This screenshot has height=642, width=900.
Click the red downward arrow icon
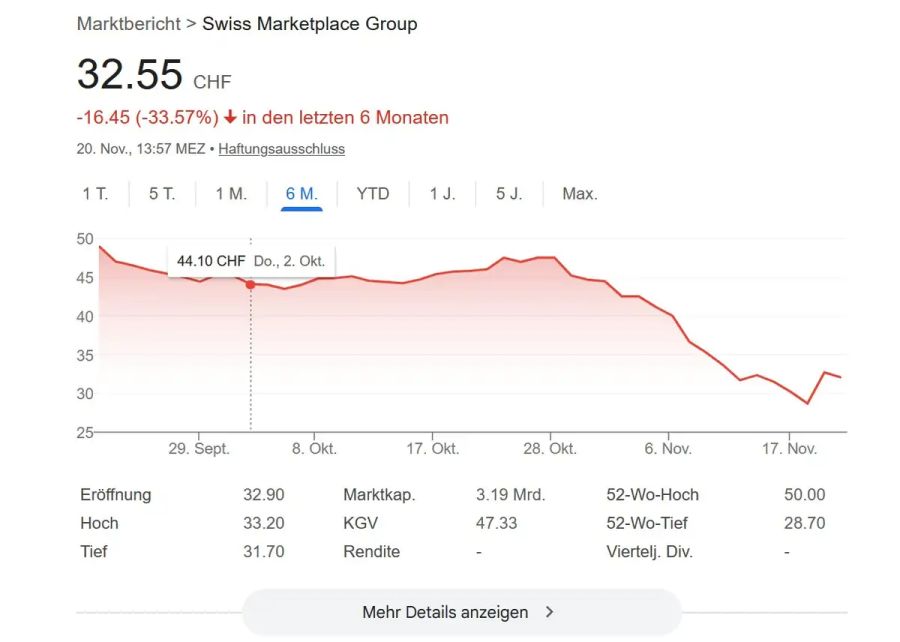[232, 117]
